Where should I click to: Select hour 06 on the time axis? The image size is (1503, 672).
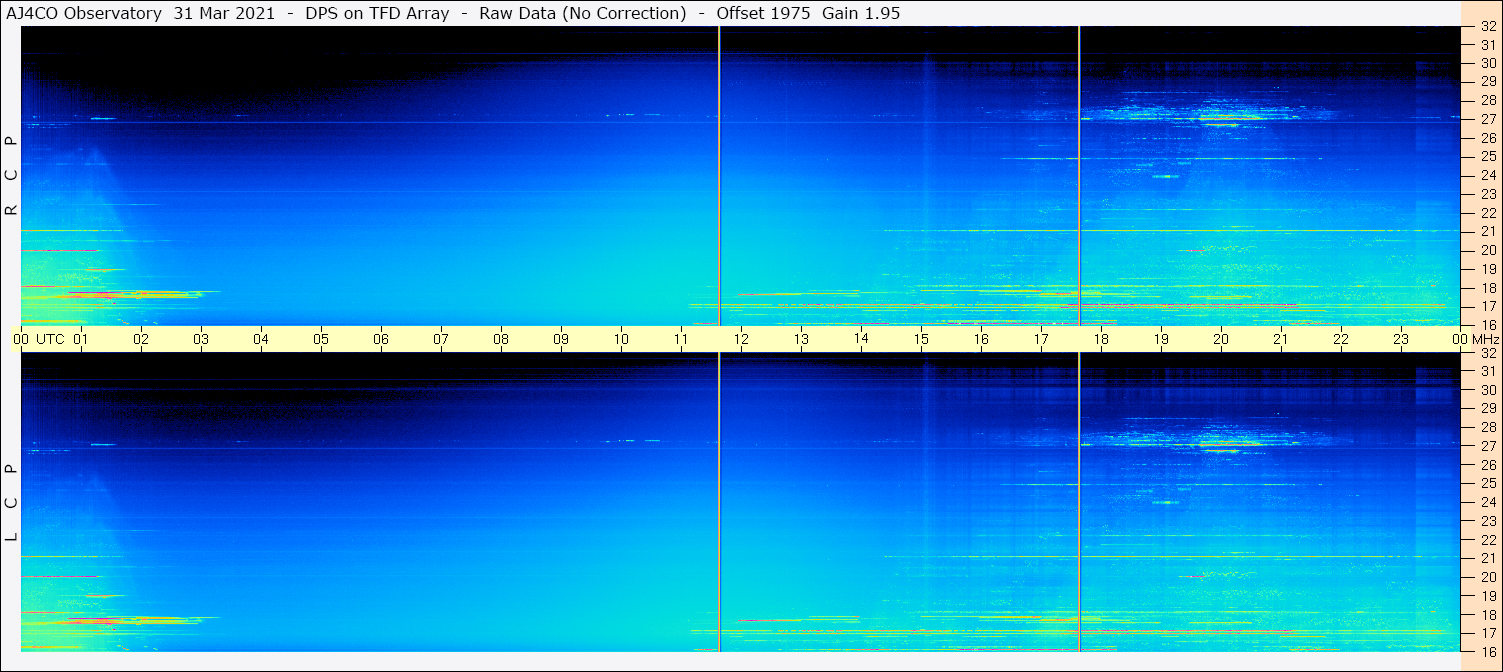coord(381,339)
